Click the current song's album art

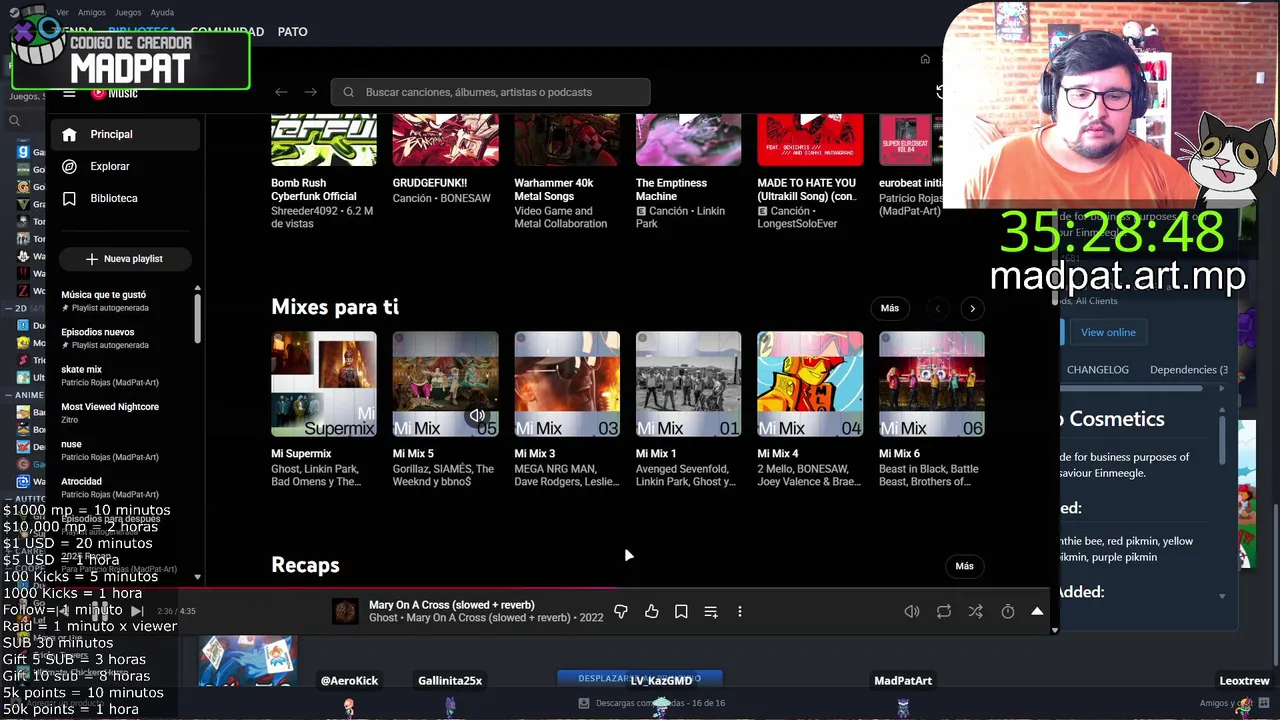click(345, 611)
